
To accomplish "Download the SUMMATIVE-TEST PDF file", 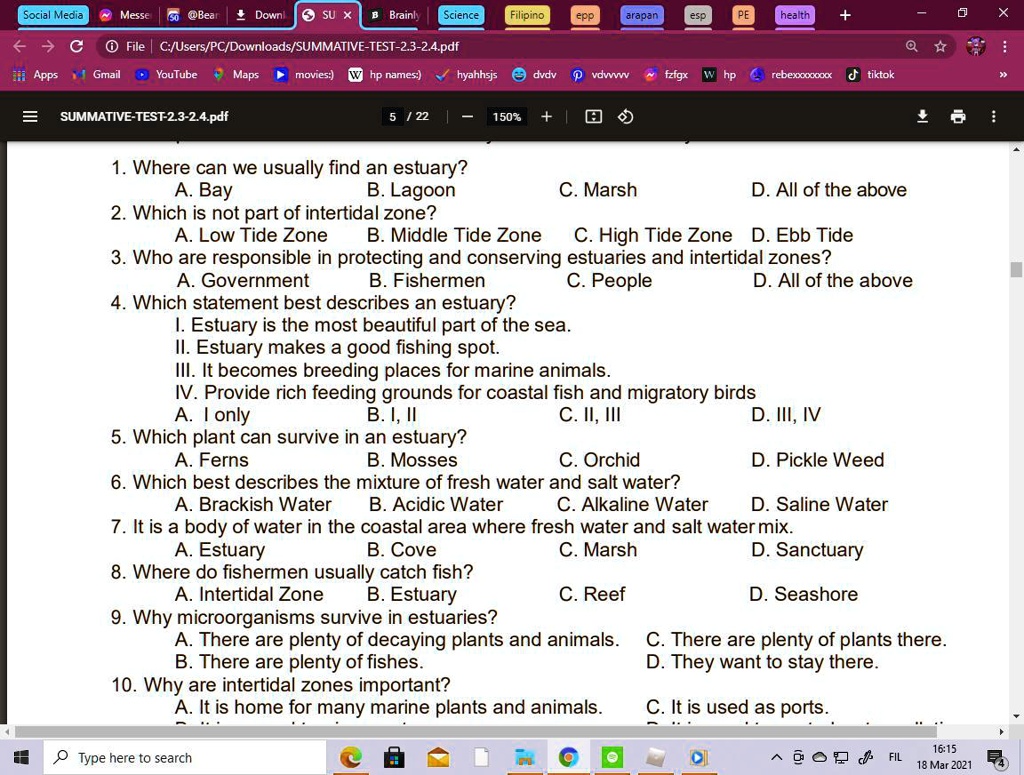I will (921, 116).
